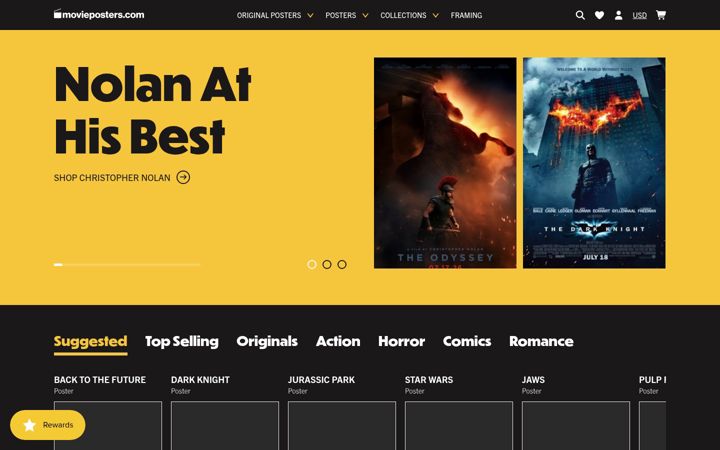The height and width of the screenshot is (450, 720).
Task: Open the Back to the Future poster link
Action: click(100, 380)
